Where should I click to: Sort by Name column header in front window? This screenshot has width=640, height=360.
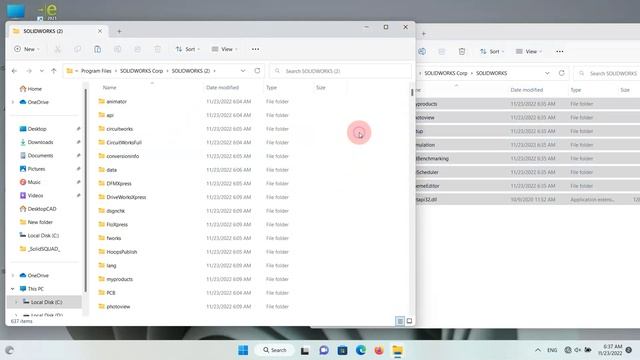(x=109, y=88)
